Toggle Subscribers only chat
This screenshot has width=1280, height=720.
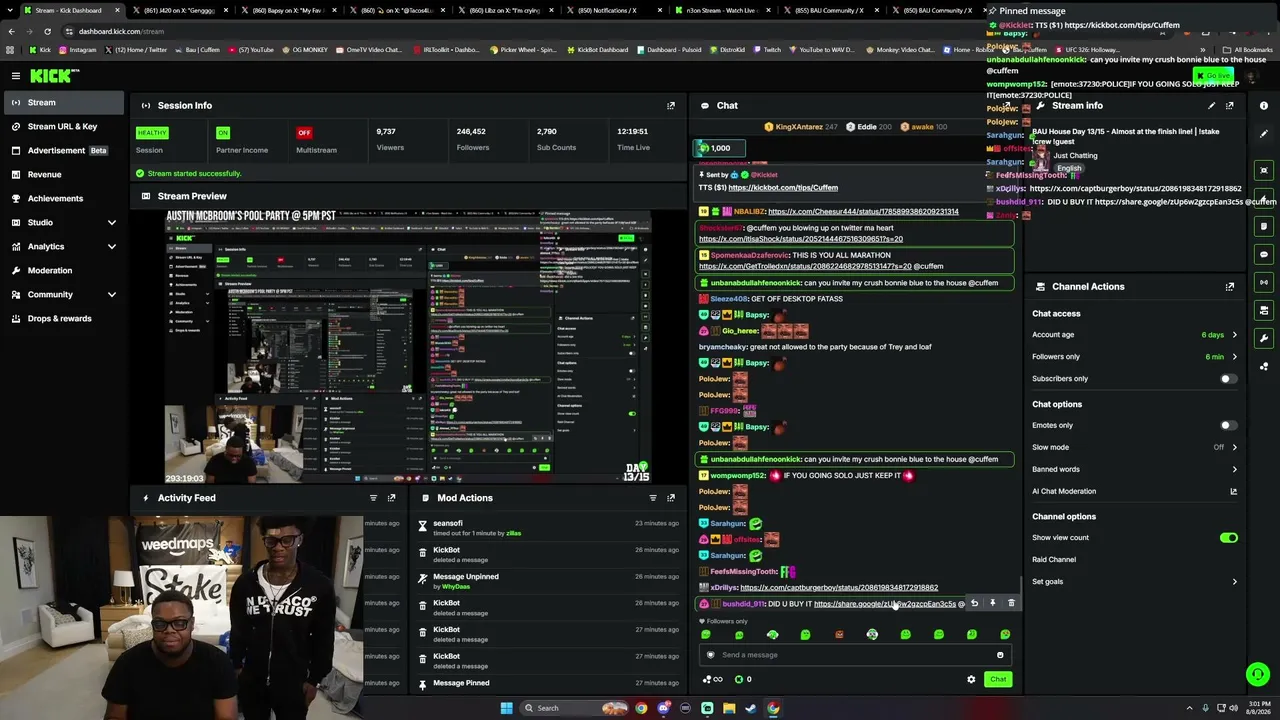pos(1228,379)
